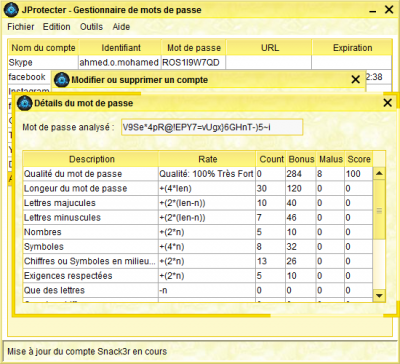Select the Lettres minuscules row

click(198, 218)
